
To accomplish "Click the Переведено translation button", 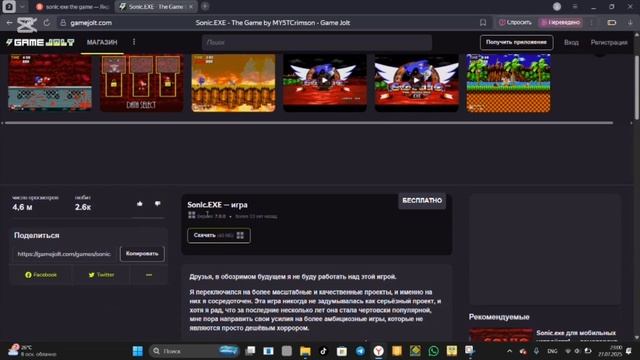I will point(561,22).
